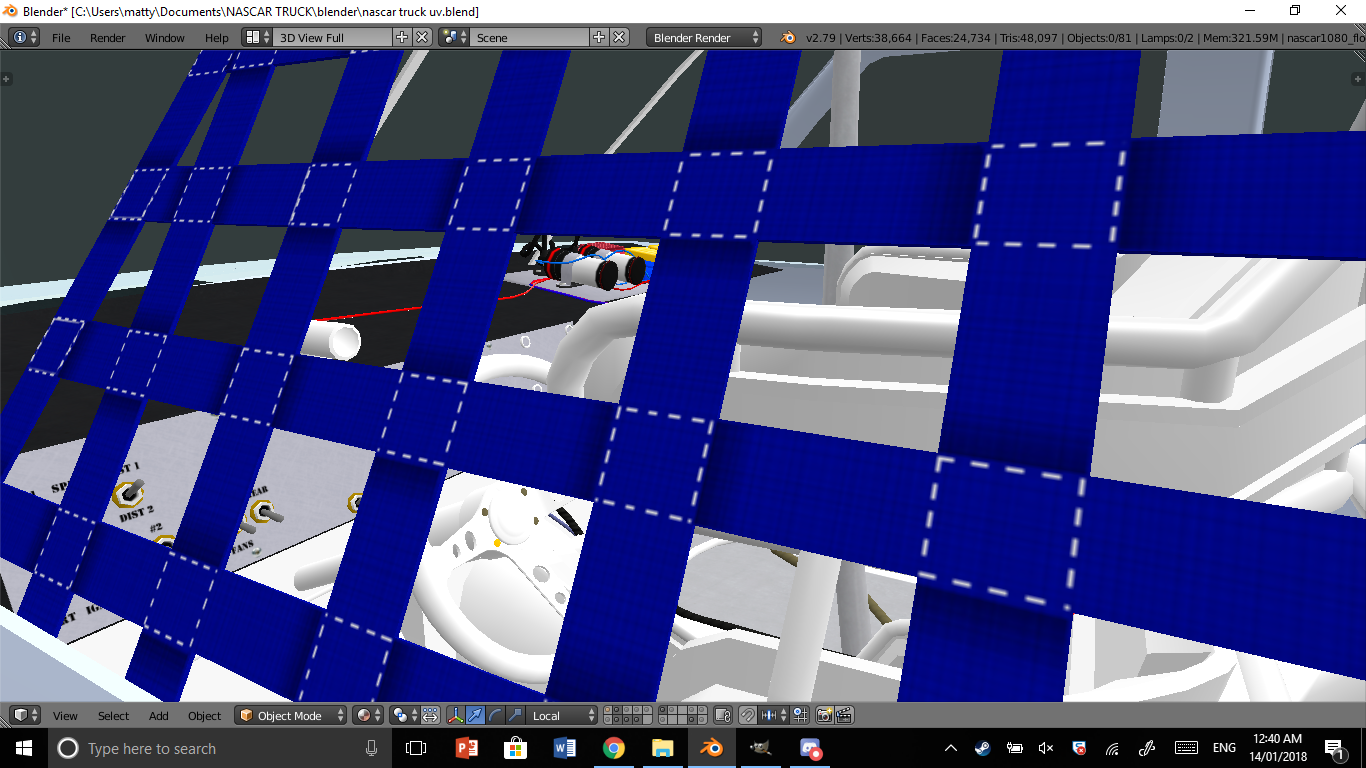Open the 3D View editor type selector
1366x768 pixels.
(25, 715)
